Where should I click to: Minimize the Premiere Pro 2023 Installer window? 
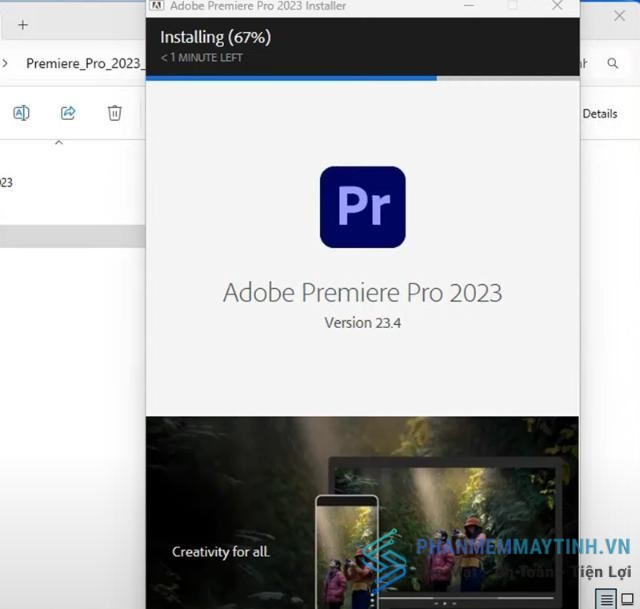point(469,5)
